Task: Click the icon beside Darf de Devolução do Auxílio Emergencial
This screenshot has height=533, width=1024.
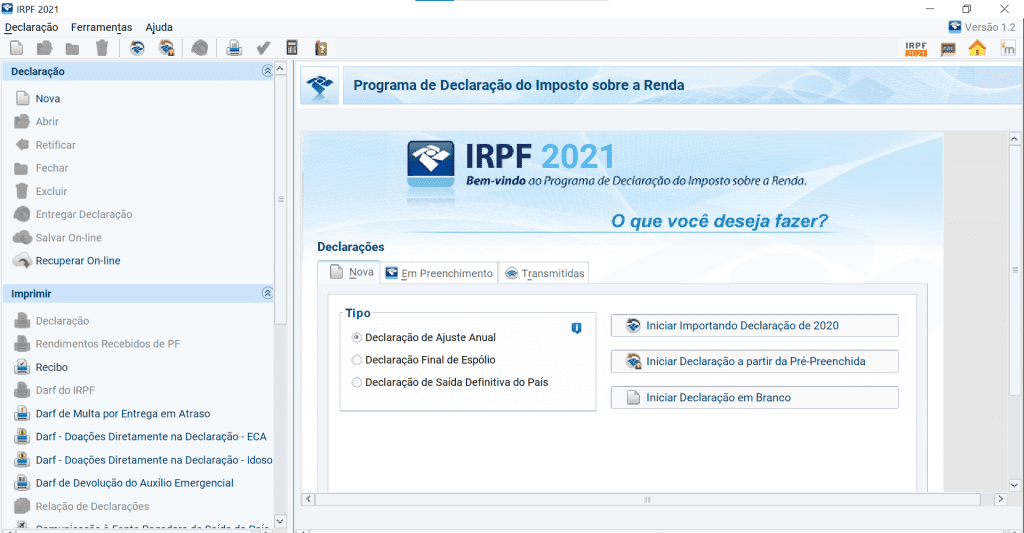Action: [x=22, y=483]
